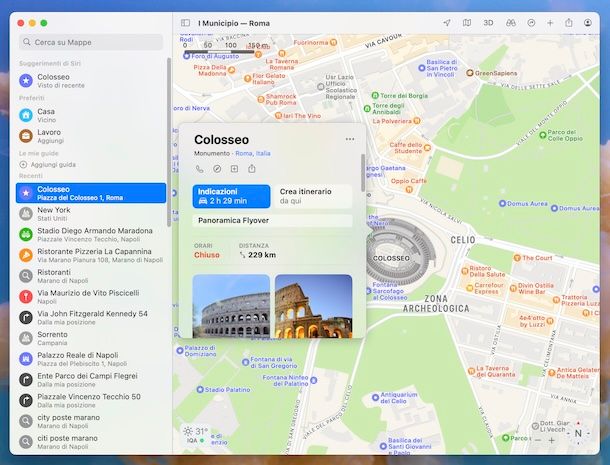The height and width of the screenshot is (465, 610).
Task: Open the map mode selector icon
Action: tap(467, 23)
